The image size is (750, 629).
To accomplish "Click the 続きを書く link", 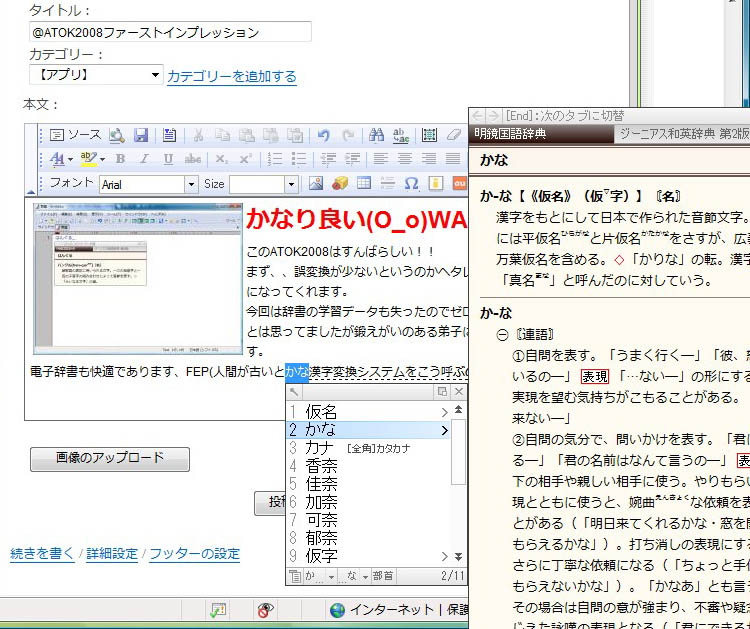I will pos(42,554).
